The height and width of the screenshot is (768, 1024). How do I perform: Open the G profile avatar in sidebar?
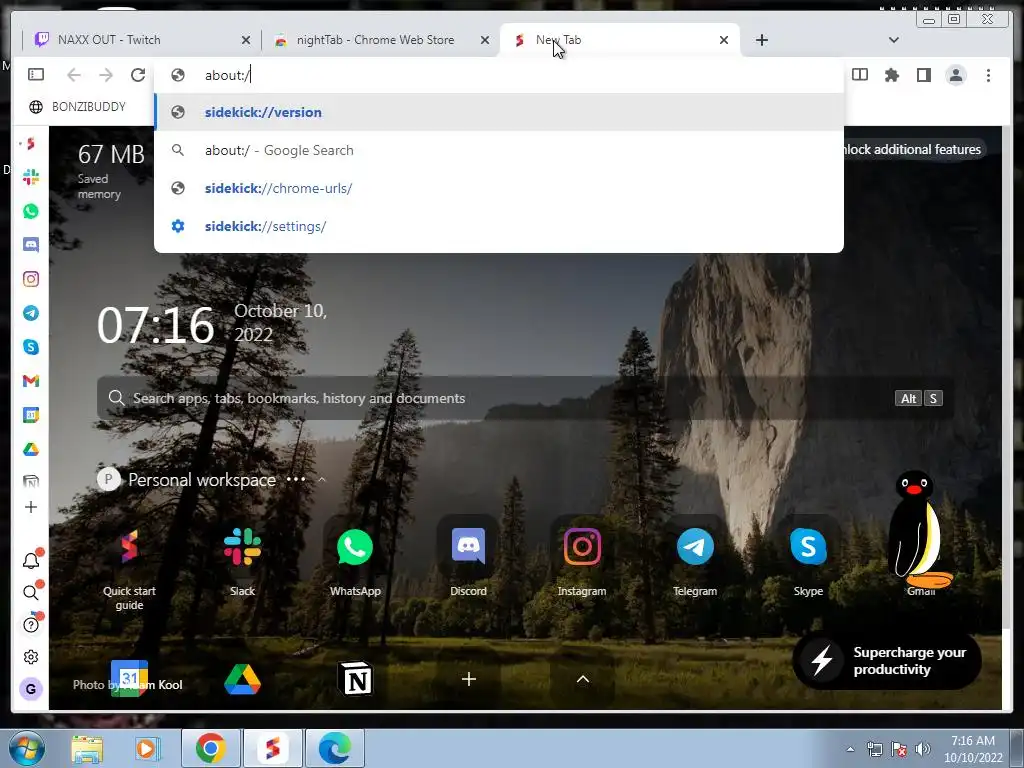[31, 689]
